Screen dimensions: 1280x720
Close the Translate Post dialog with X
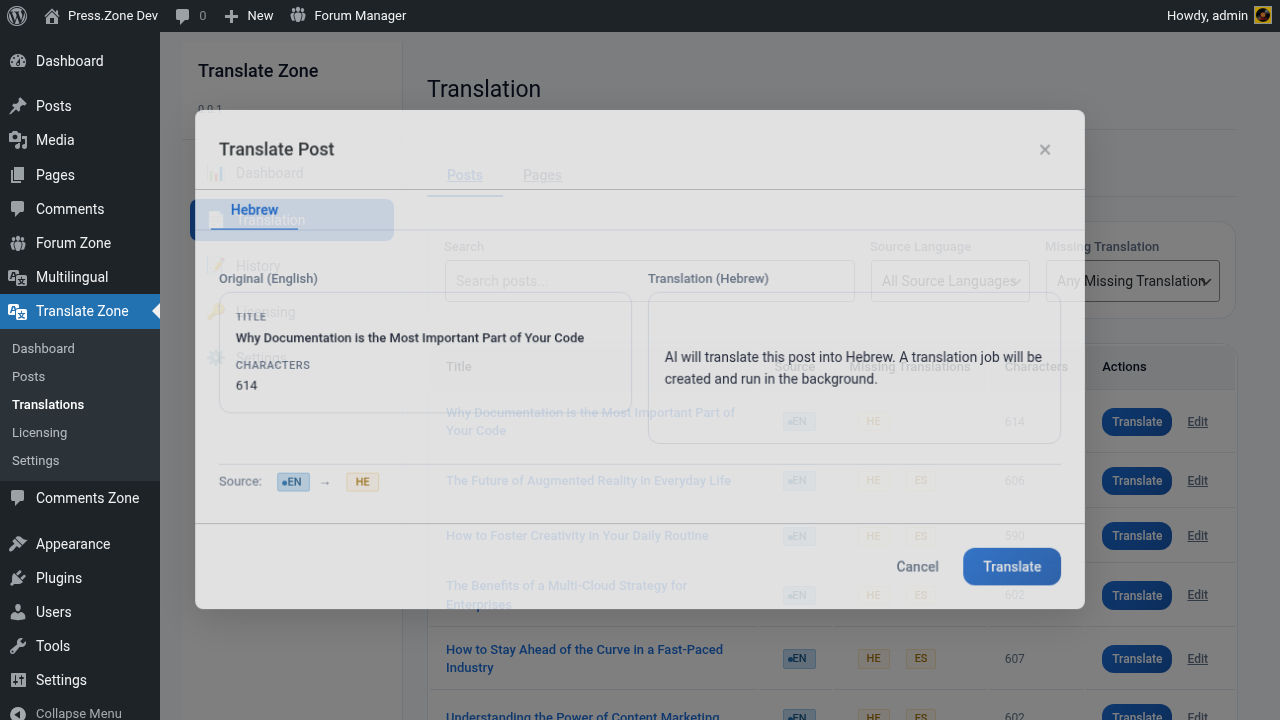[x=1045, y=150]
